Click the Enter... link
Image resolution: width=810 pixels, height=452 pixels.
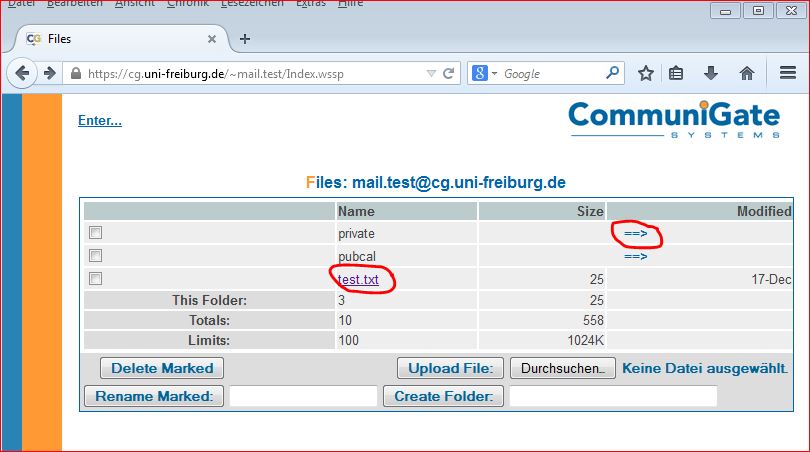point(100,120)
